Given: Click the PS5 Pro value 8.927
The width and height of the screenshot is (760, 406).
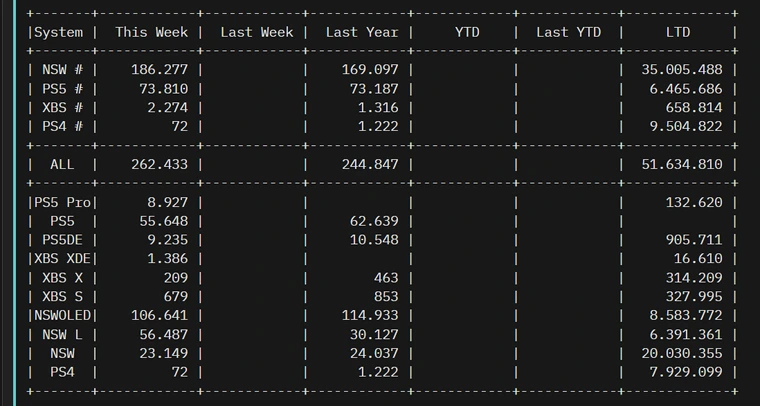Looking at the screenshot, I should 168,203.
